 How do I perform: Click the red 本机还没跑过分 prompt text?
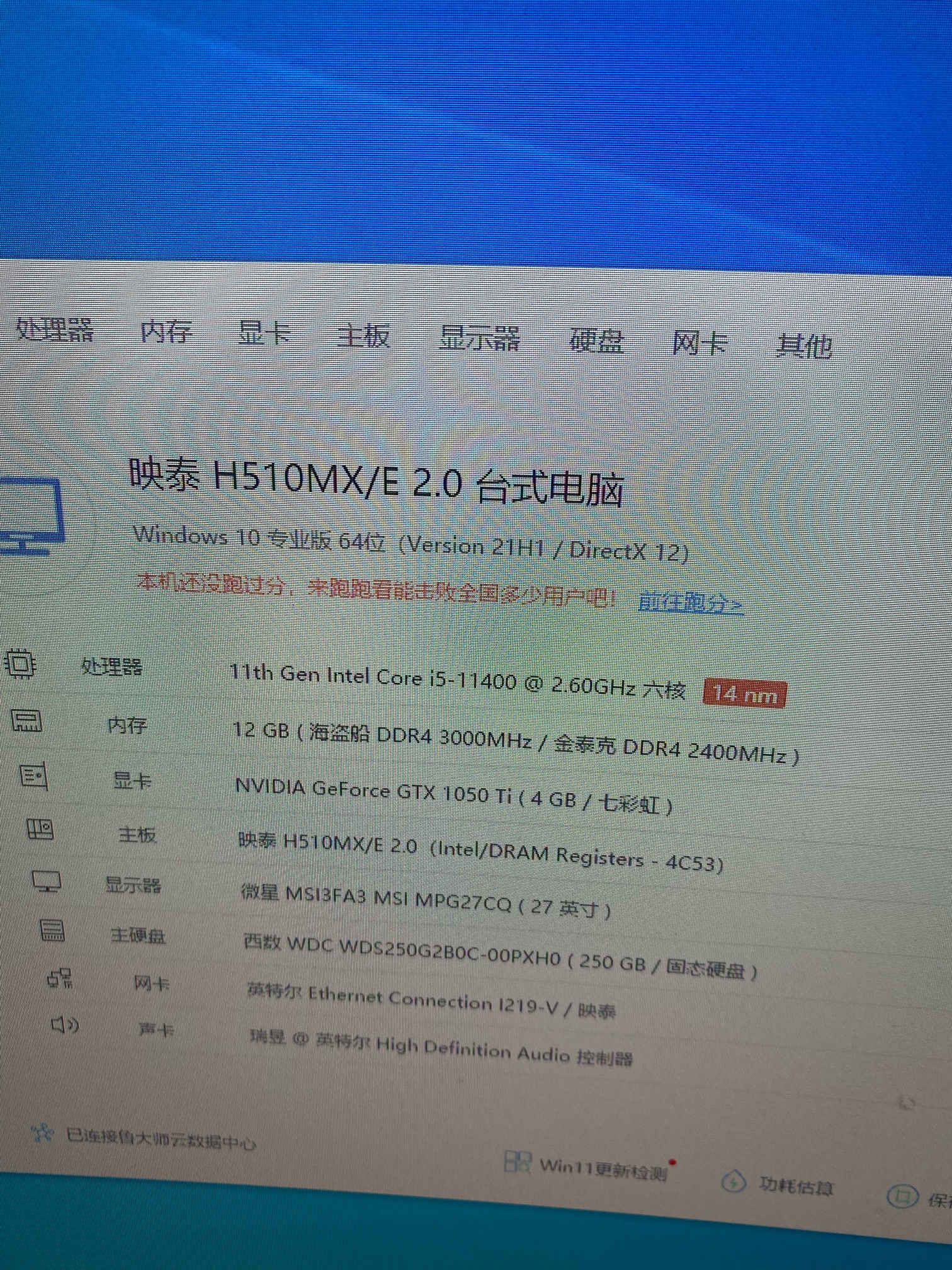click(x=376, y=590)
